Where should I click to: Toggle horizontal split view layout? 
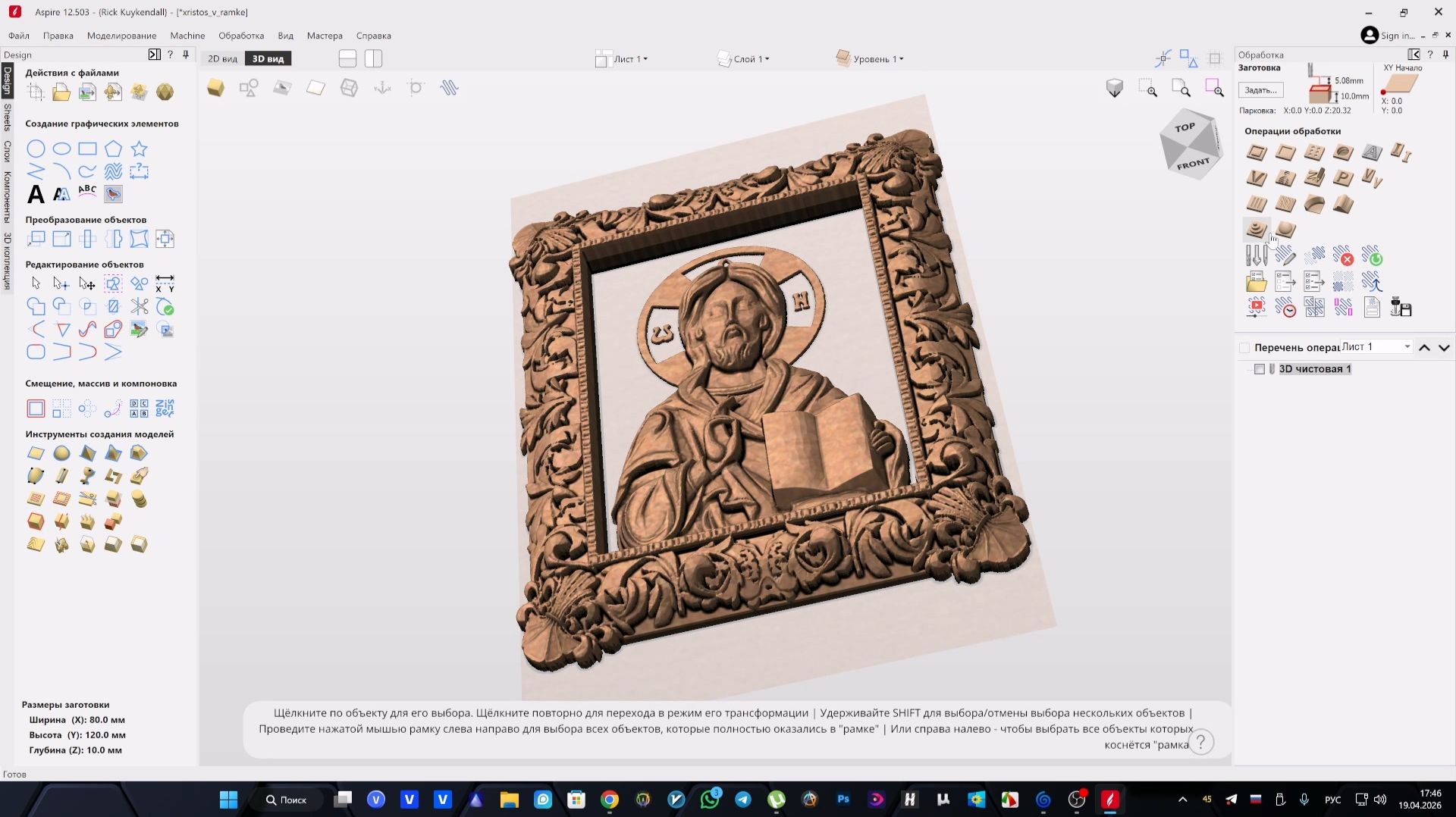347,58
